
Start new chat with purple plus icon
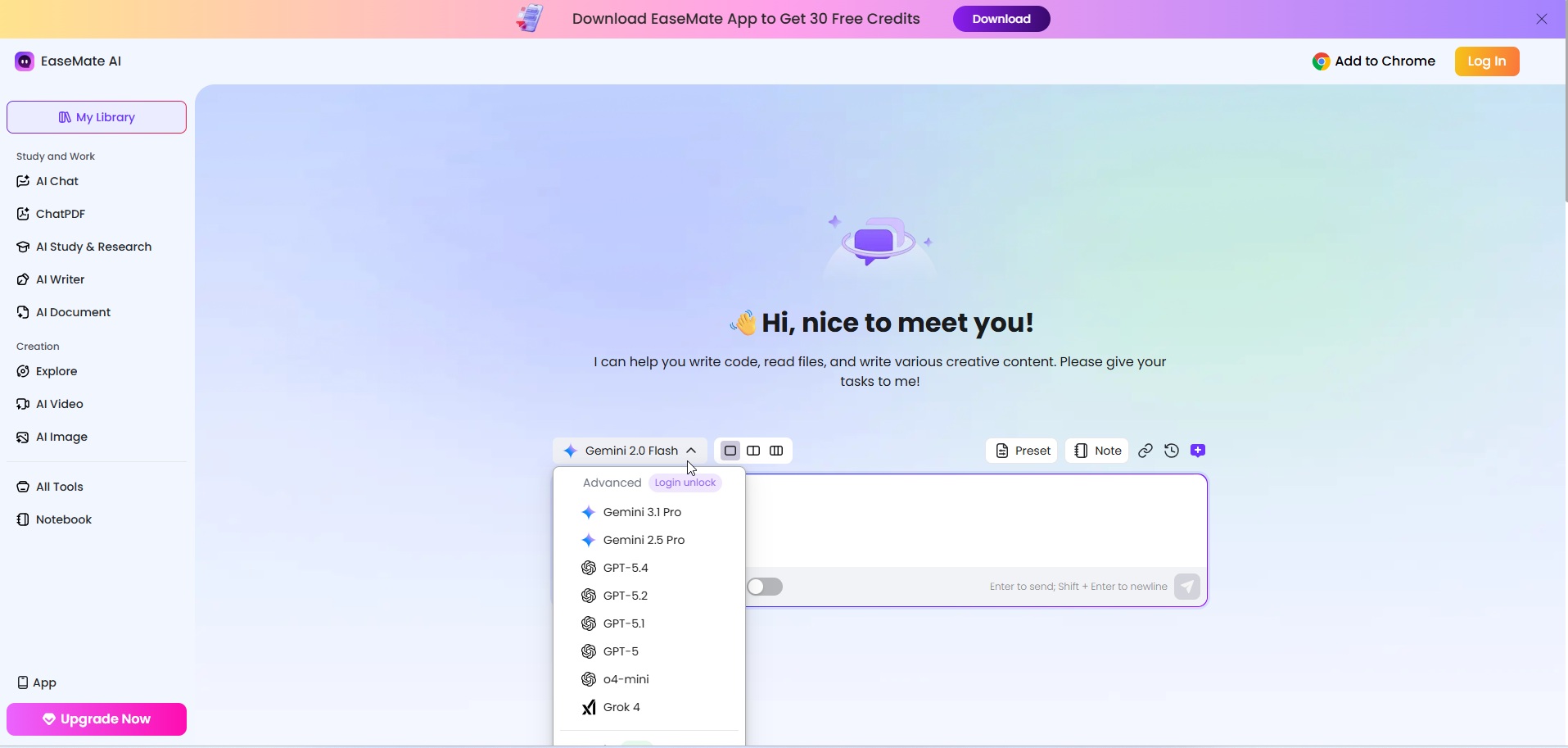coord(1198,451)
